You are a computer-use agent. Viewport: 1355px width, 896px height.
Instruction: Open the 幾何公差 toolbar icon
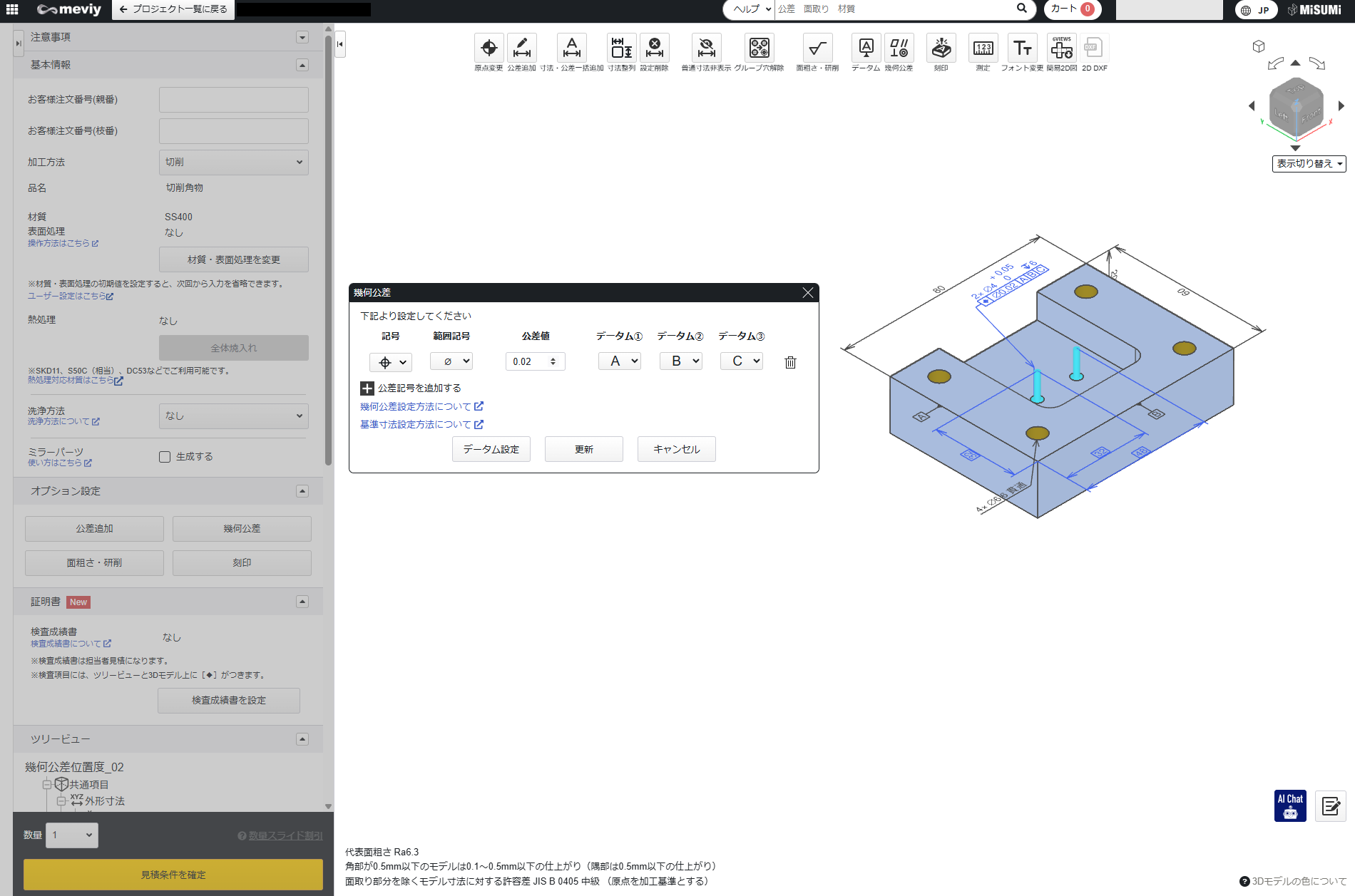coord(899,48)
